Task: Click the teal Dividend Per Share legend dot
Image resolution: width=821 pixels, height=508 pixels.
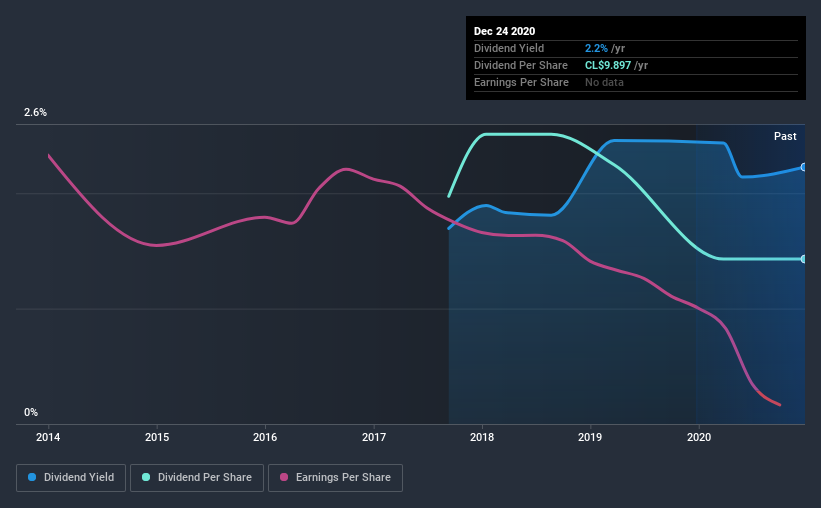Action: [x=146, y=477]
